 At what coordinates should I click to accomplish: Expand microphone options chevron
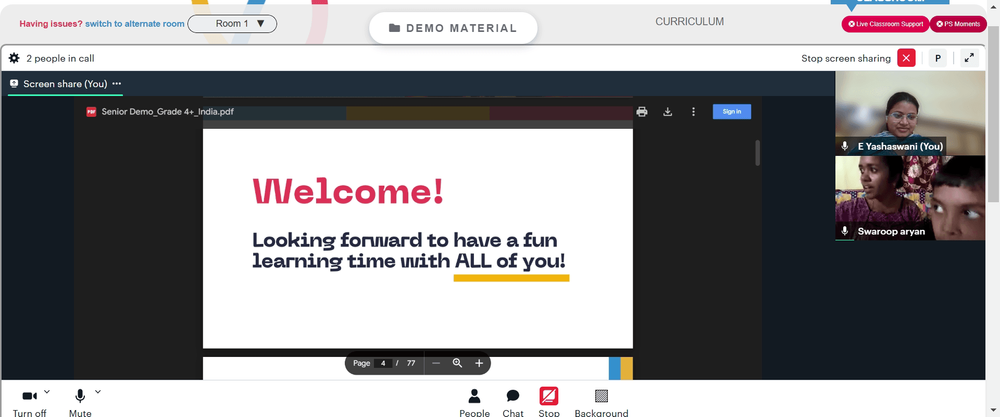(98, 392)
